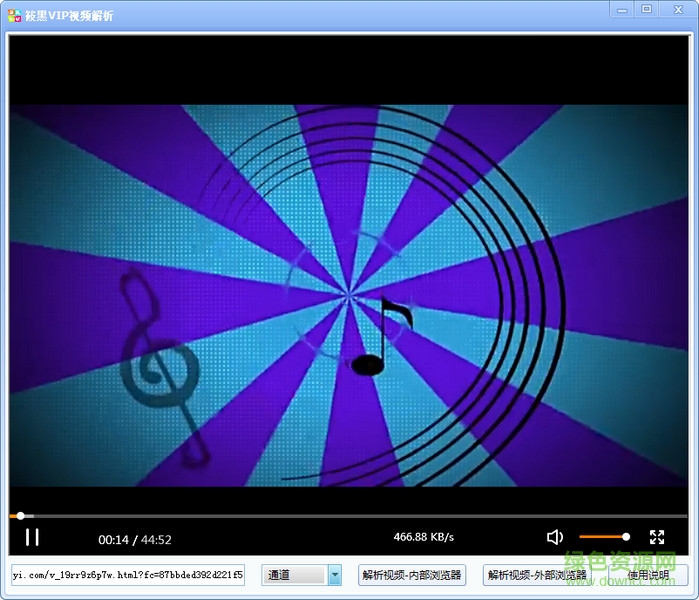Seek by clicking the gray progress track
699x600 pixels.
click(350, 516)
